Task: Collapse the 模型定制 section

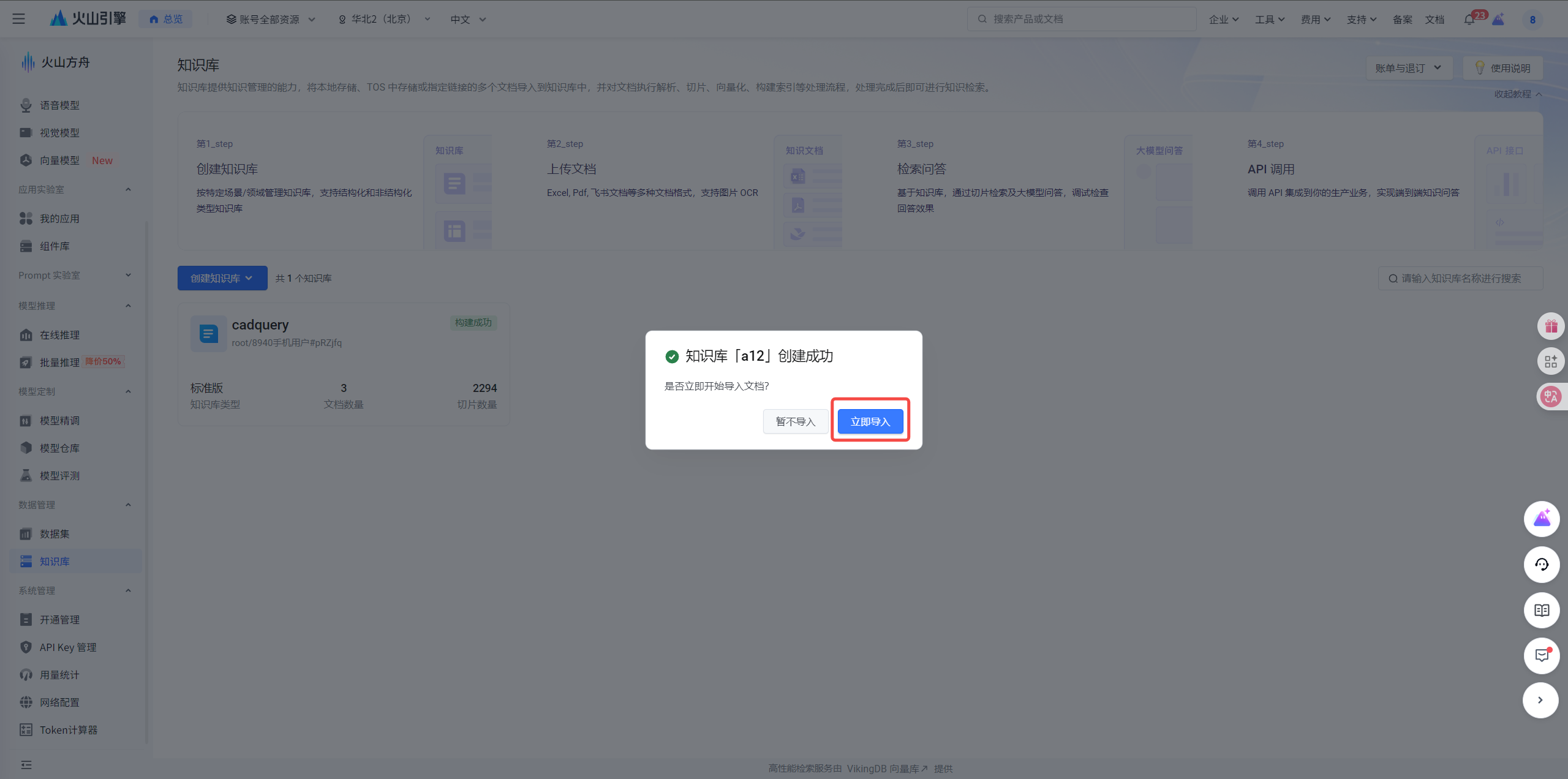Action: (x=128, y=391)
